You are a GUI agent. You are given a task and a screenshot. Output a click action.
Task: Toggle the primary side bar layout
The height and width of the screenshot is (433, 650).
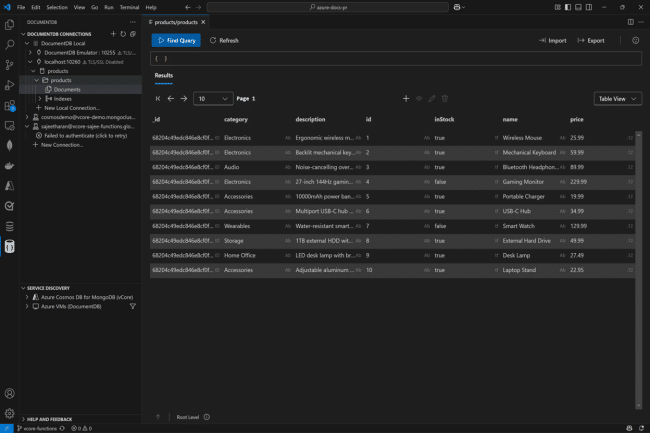pyautogui.click(x=568, y=7)
